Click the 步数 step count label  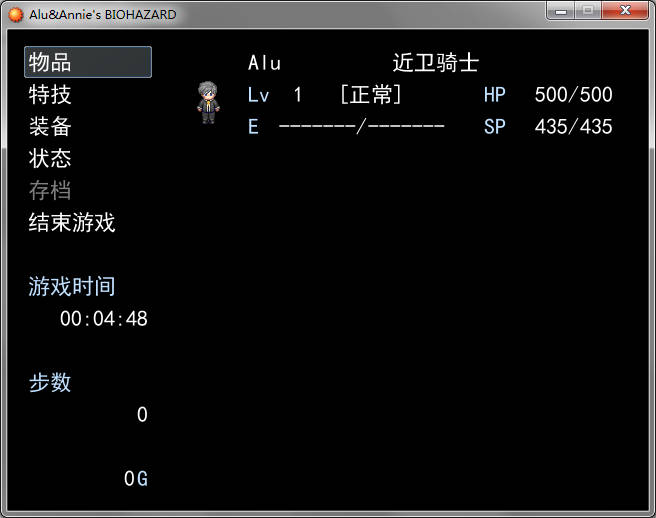coord(50,382)
